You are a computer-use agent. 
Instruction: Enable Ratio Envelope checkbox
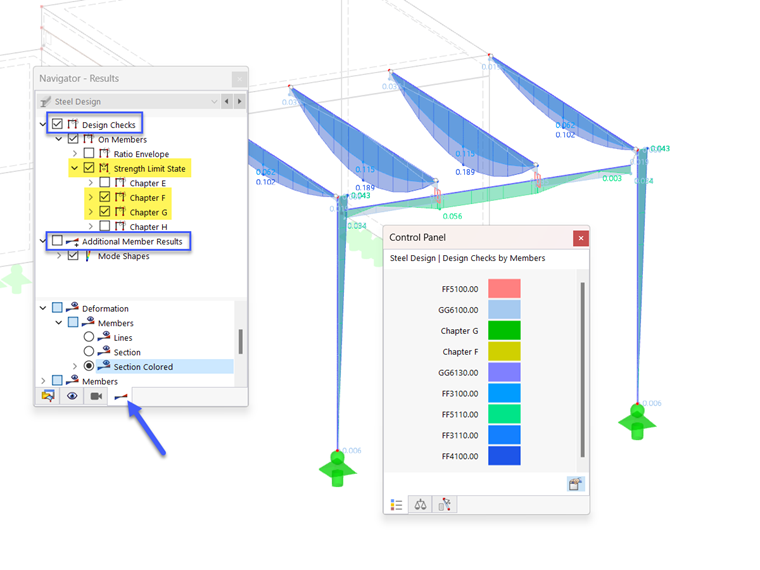point(89,153)
